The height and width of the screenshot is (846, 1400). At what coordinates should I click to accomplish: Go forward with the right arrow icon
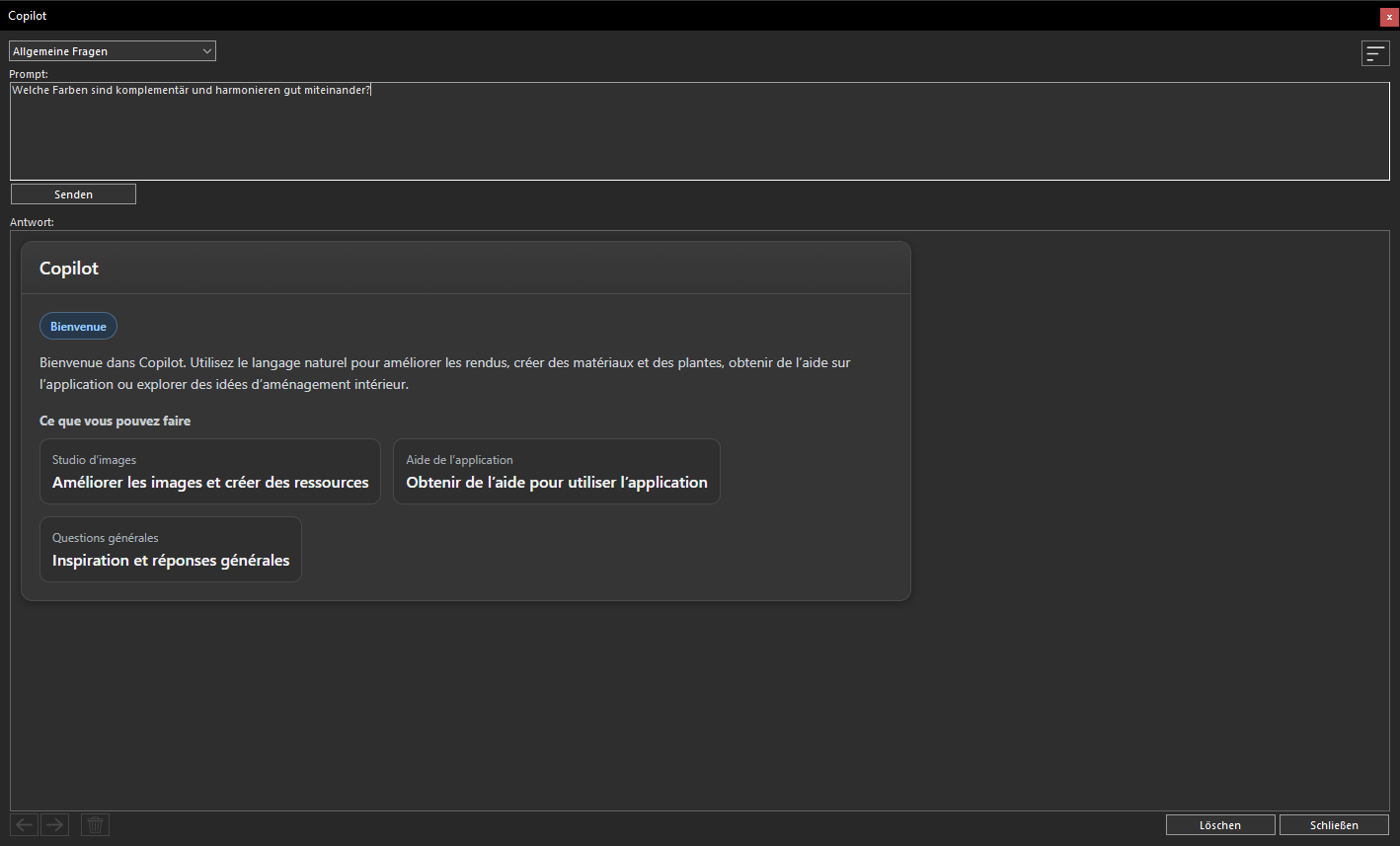[55, 824]
